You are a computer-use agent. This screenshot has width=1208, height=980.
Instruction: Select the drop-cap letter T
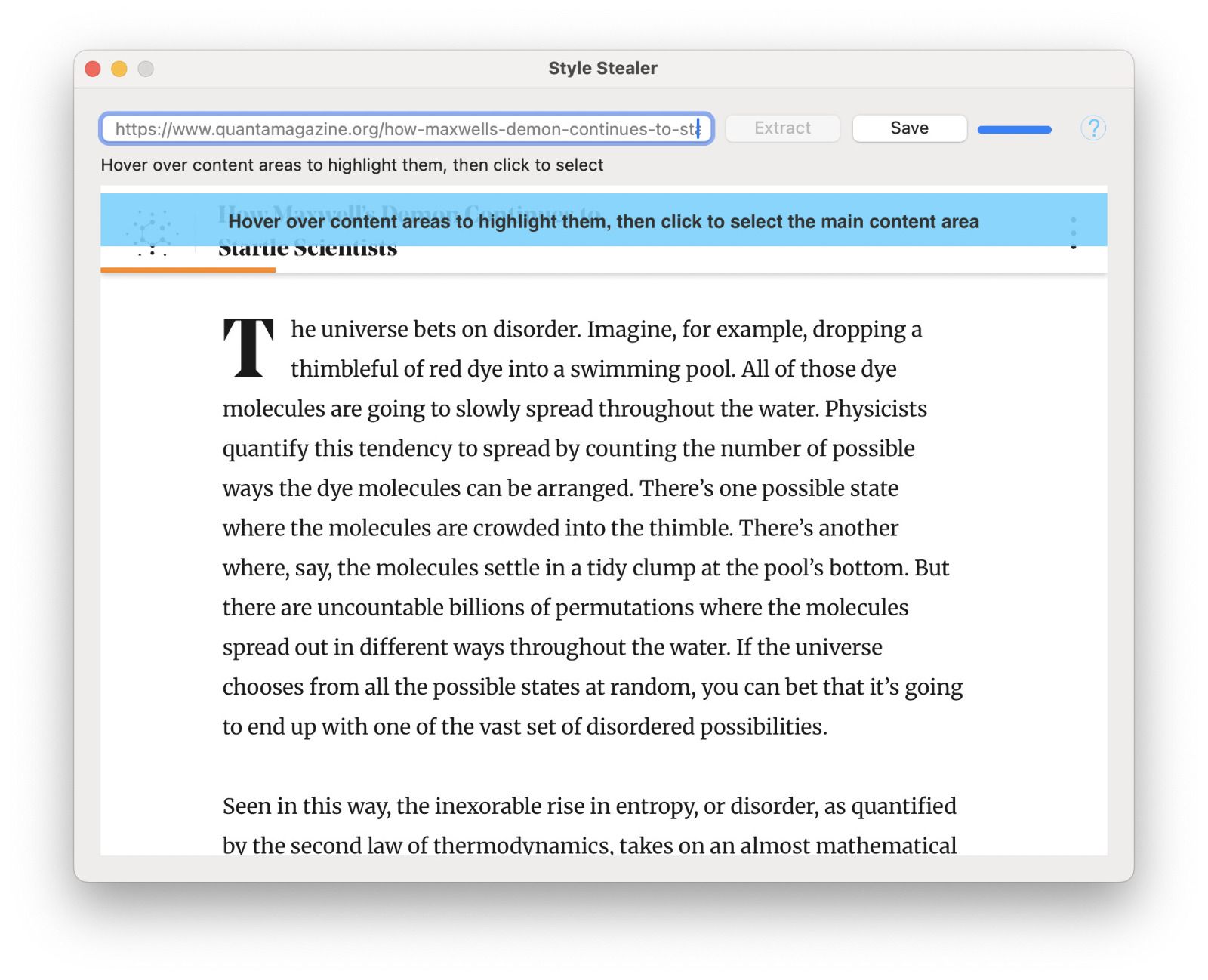point(248,348)
